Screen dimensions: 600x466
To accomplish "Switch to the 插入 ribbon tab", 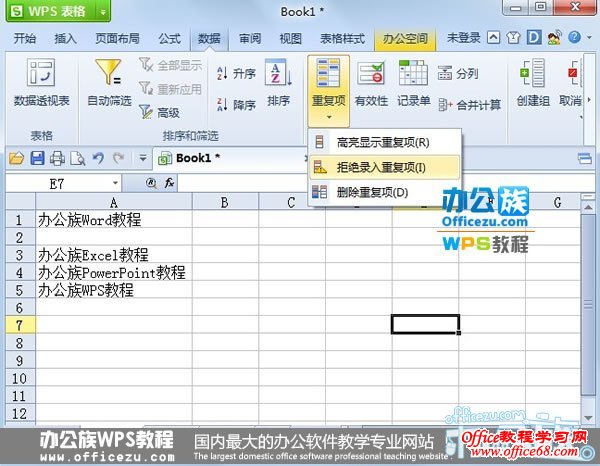I will pyautogui.click(x=65, y=38).
